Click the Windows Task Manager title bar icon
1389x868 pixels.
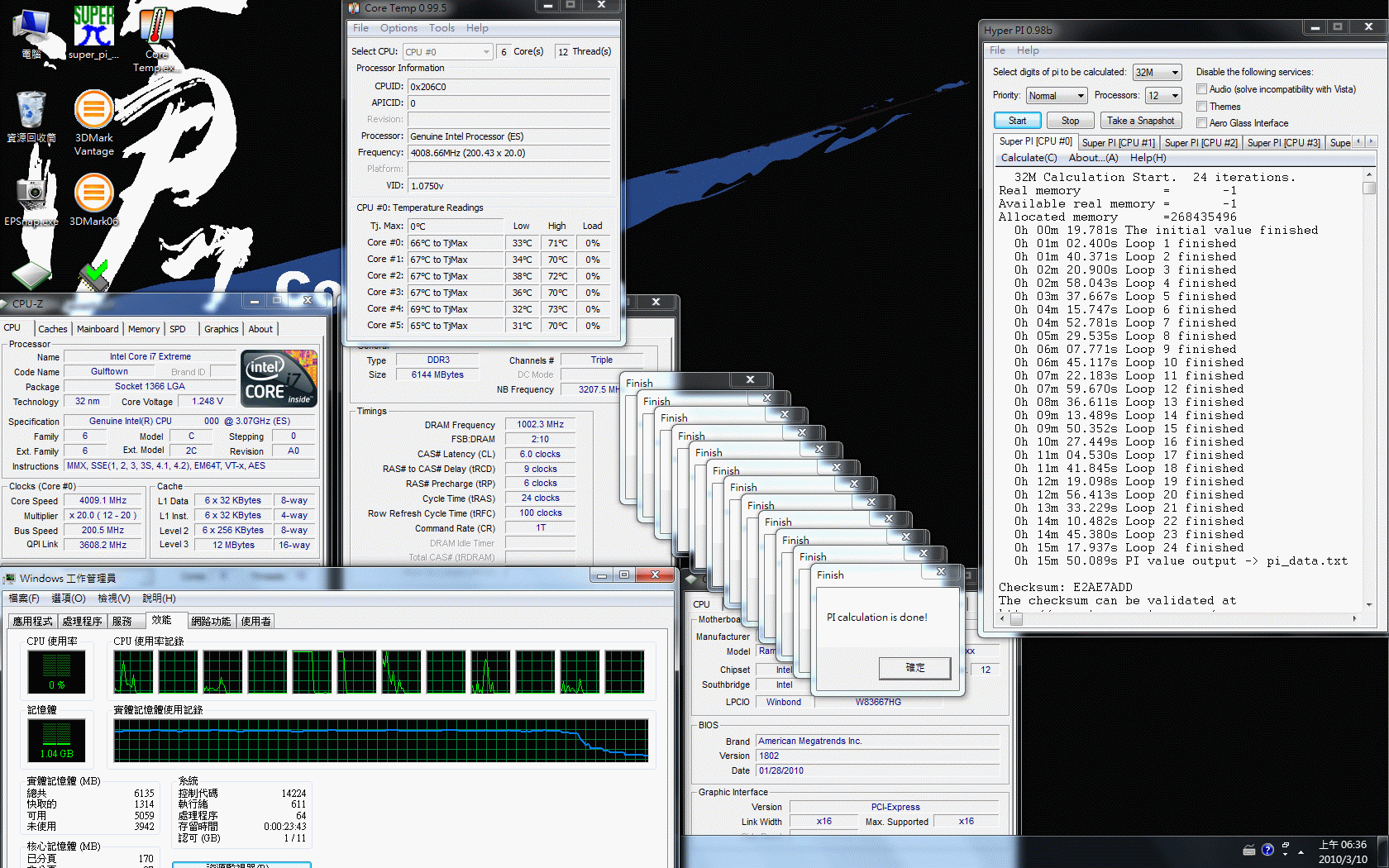point(9,578)
